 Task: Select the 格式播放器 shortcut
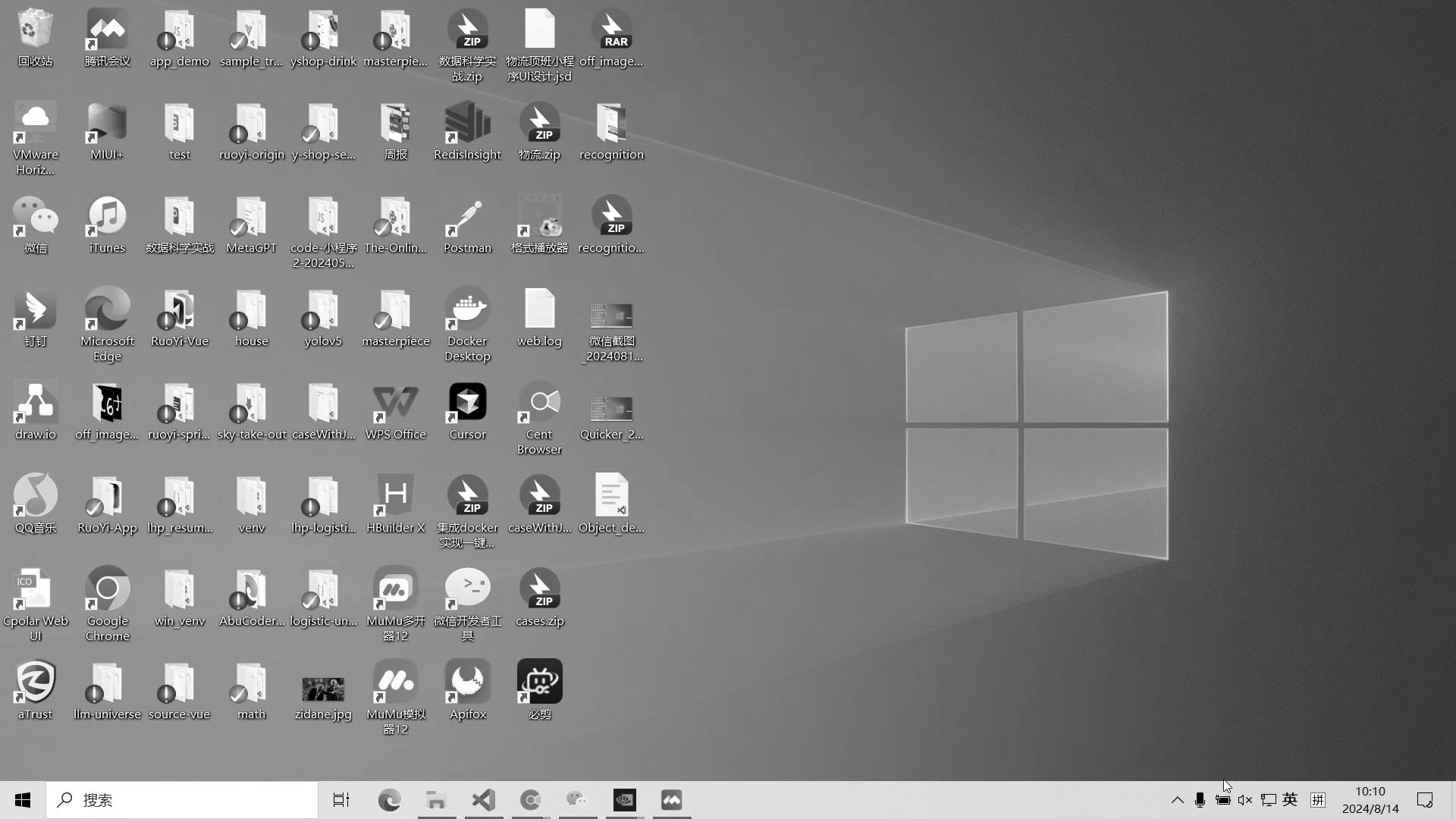point(539,224)
